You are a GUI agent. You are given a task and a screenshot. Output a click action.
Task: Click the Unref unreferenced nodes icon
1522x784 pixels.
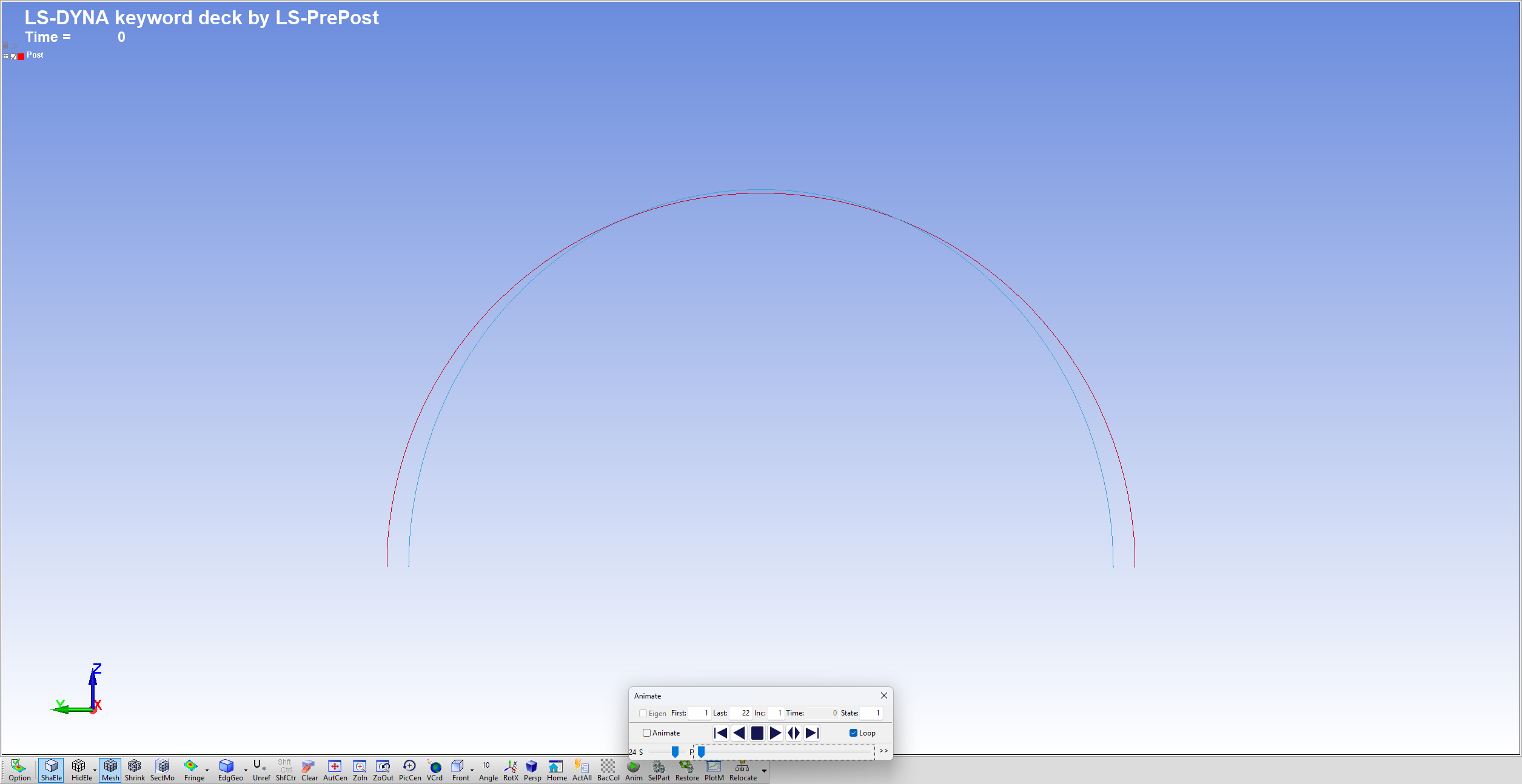[261, 769]
